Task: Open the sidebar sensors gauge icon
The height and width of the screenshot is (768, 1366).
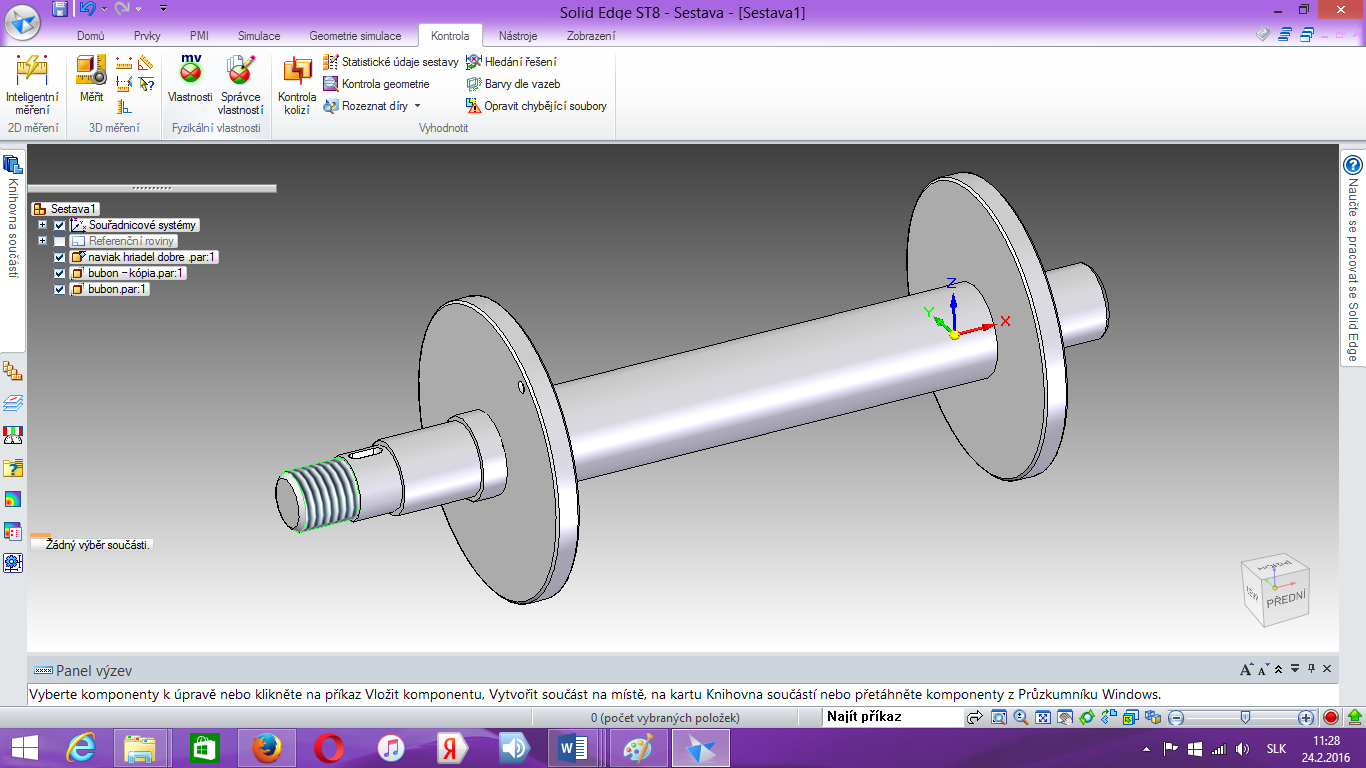Action: [13, 435]
